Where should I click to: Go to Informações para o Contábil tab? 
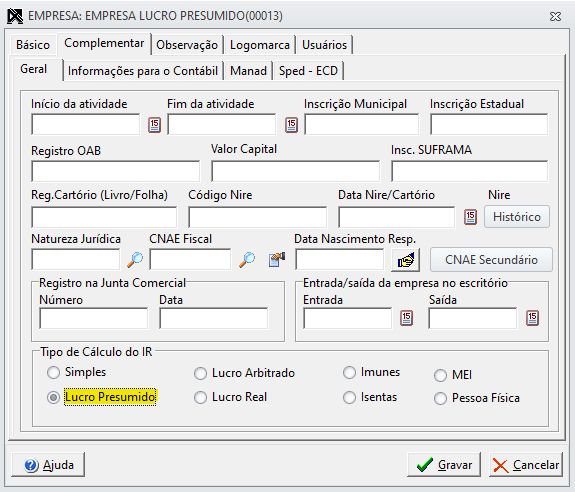(x=143, y=70)
